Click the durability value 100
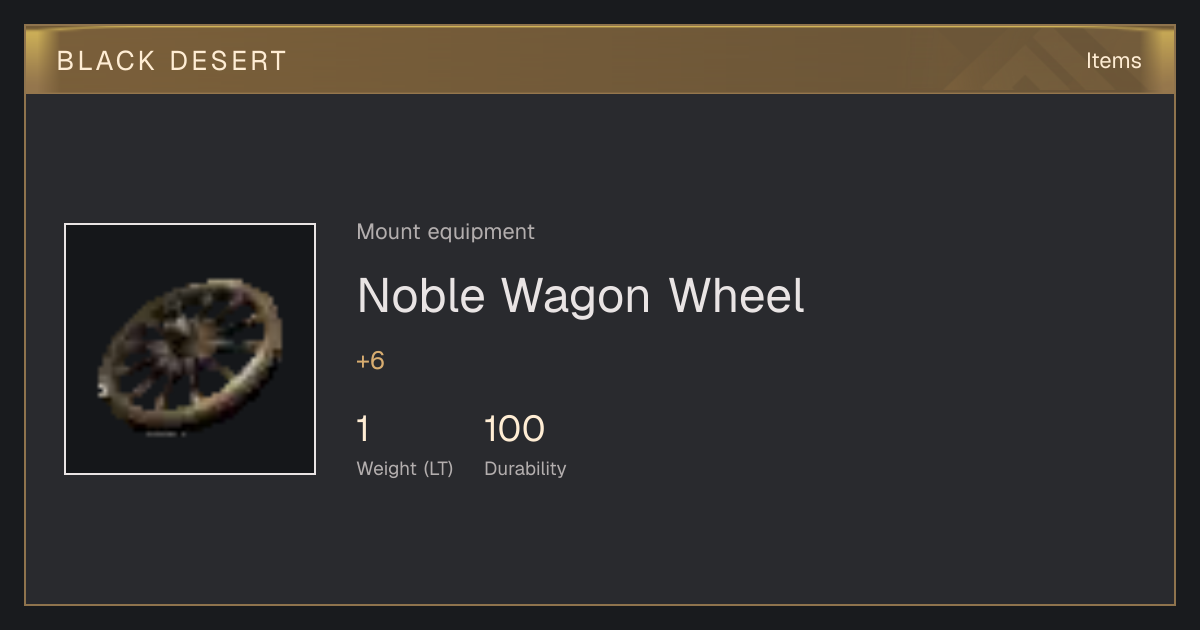The width and height of the screenshot is (1200, 630). pos(514,429)
